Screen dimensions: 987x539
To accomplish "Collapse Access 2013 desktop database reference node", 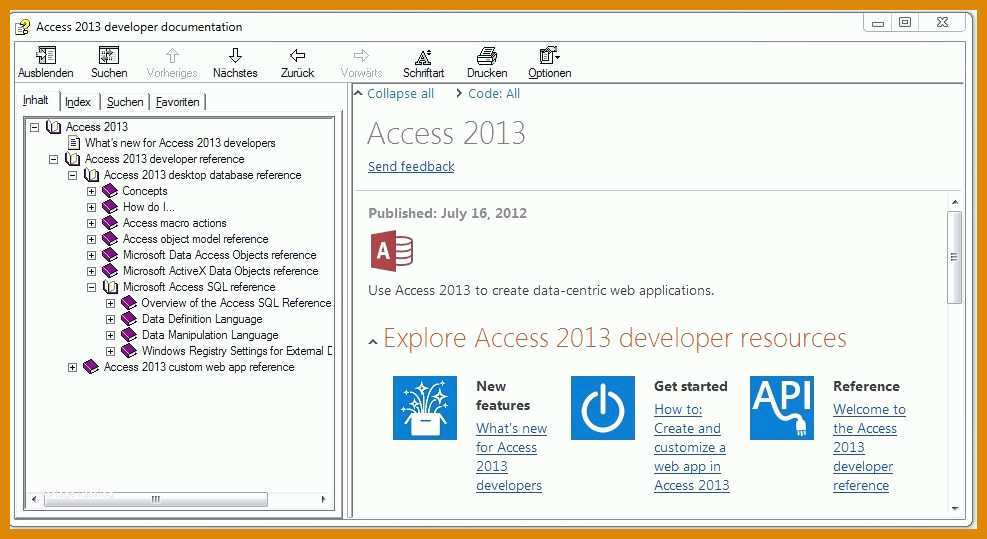I will coord(72,175).
